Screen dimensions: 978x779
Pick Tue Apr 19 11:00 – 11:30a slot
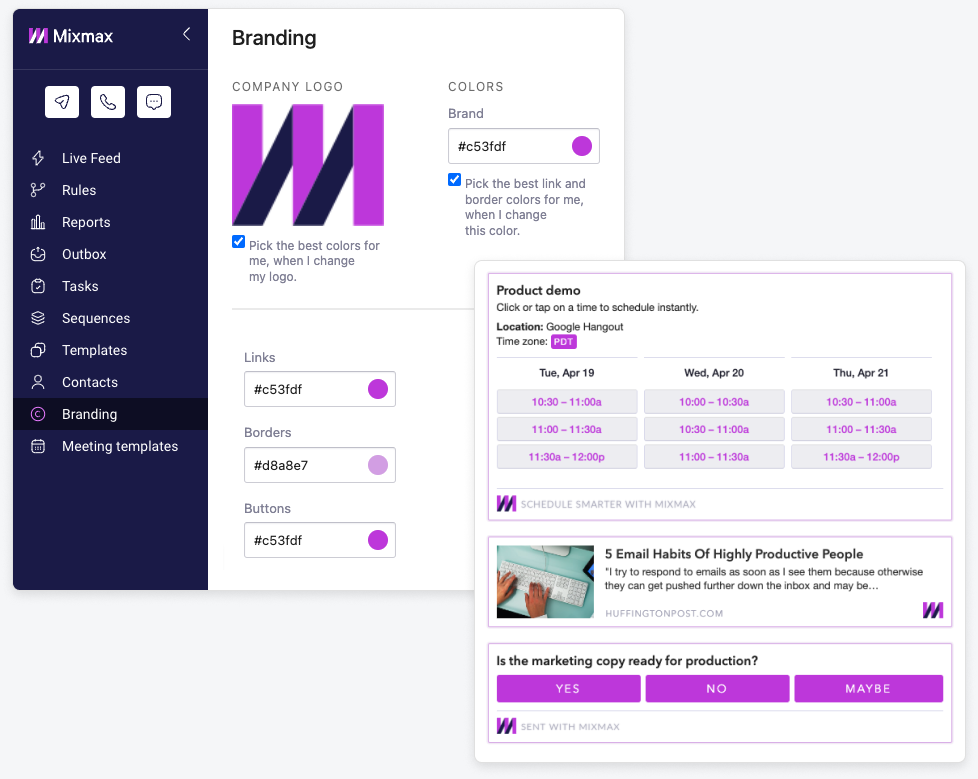[567, 429]
